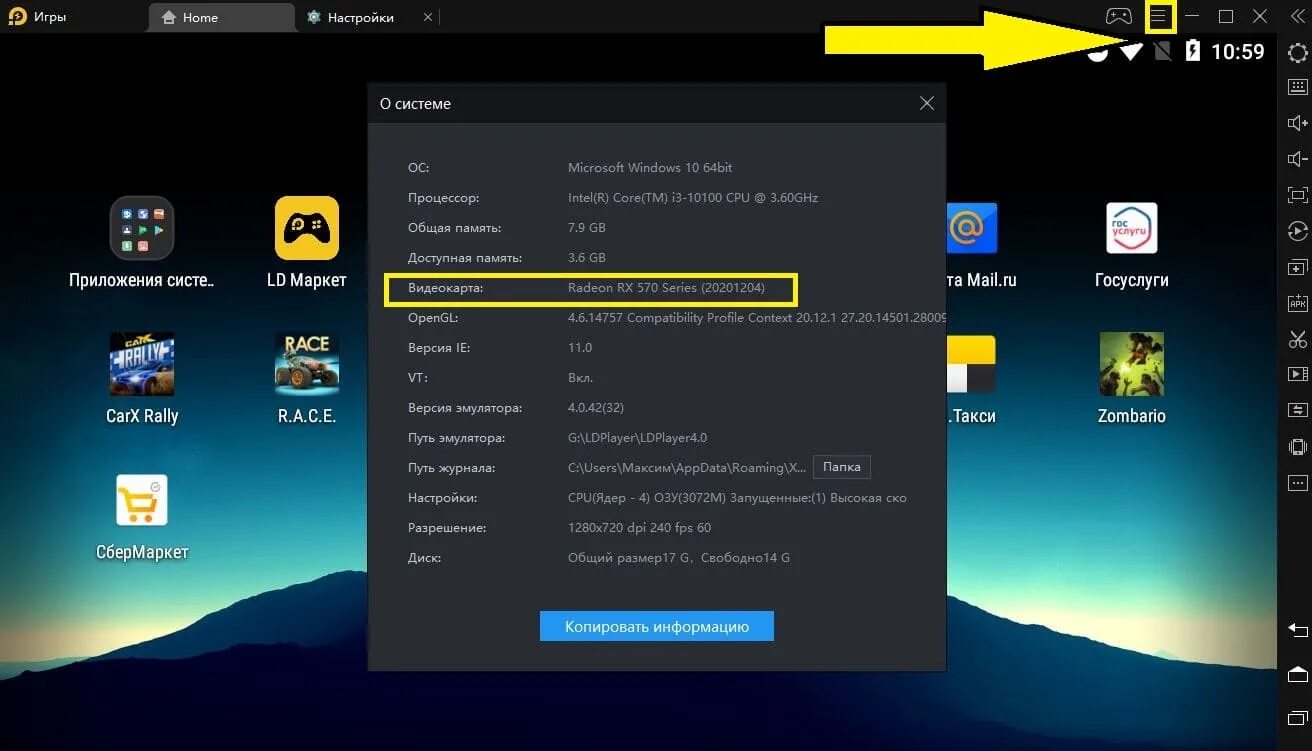Show more sidebar tools via three-dots icon
The width and height of the screenshot is (1312, 751).
(1298, 483)
